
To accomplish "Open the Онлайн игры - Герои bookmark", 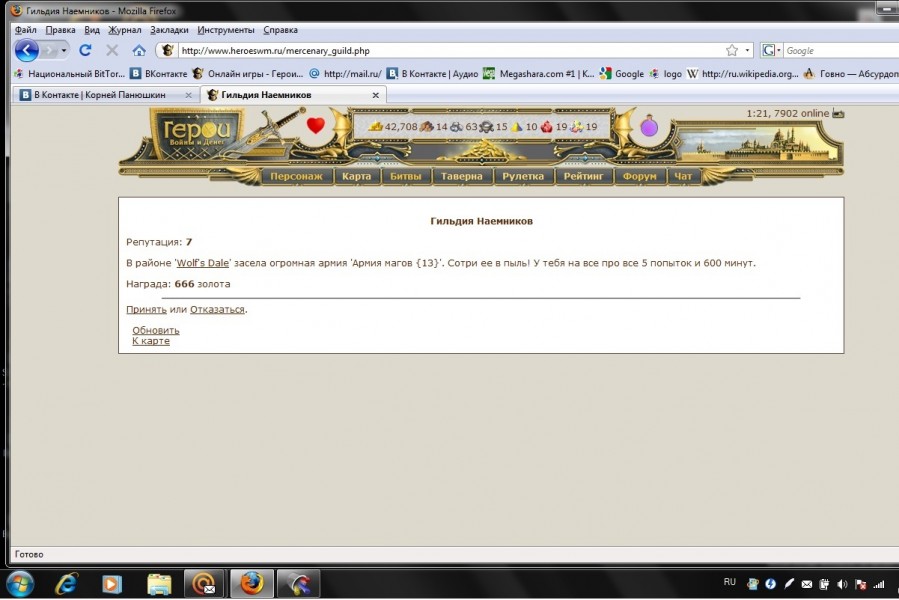I will pyautogui.click(x=248, y=73).
